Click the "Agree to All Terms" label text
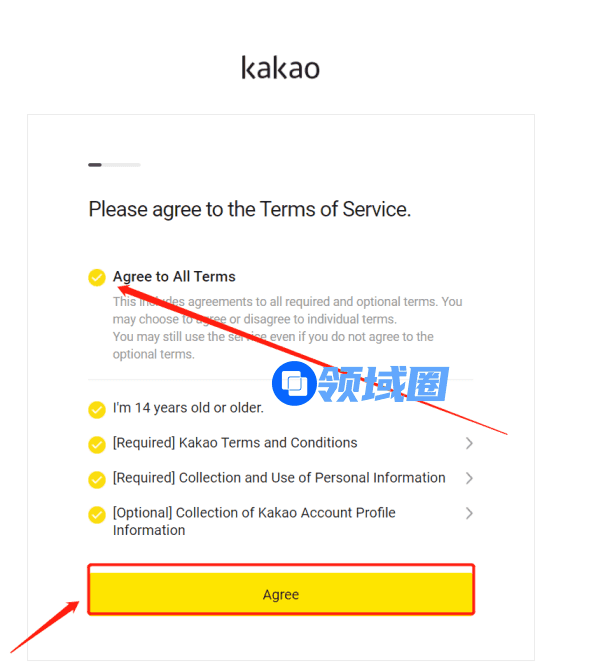Screen dimensions: 605x668 [174, 276]
